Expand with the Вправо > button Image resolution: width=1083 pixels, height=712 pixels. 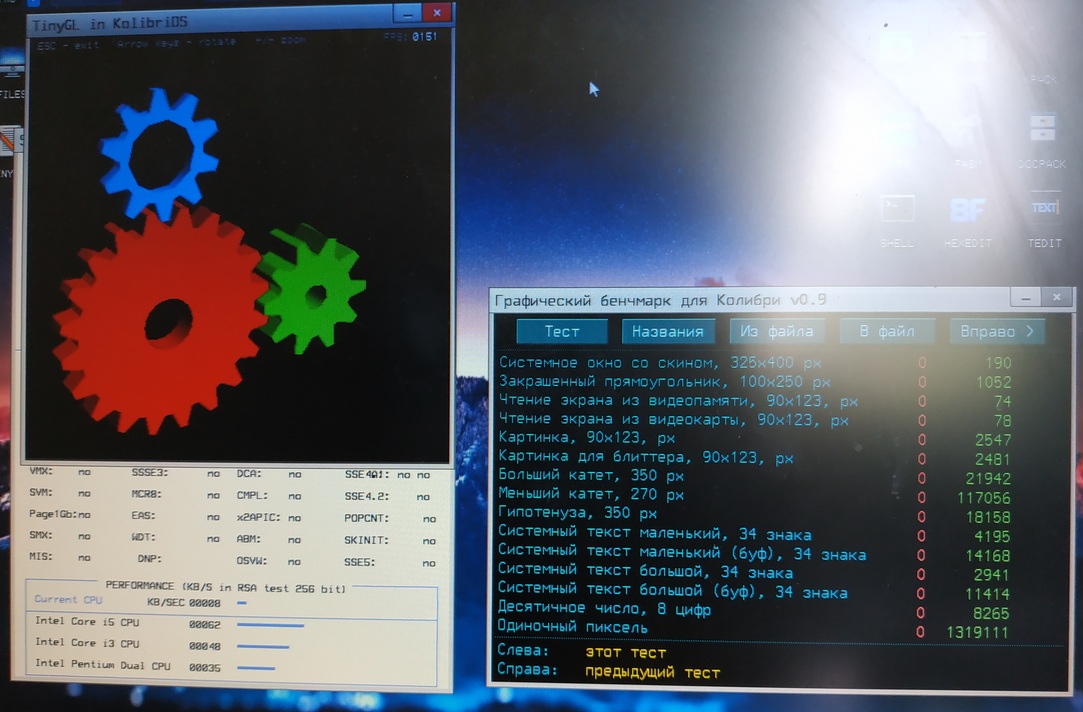(x=996, y=331)
